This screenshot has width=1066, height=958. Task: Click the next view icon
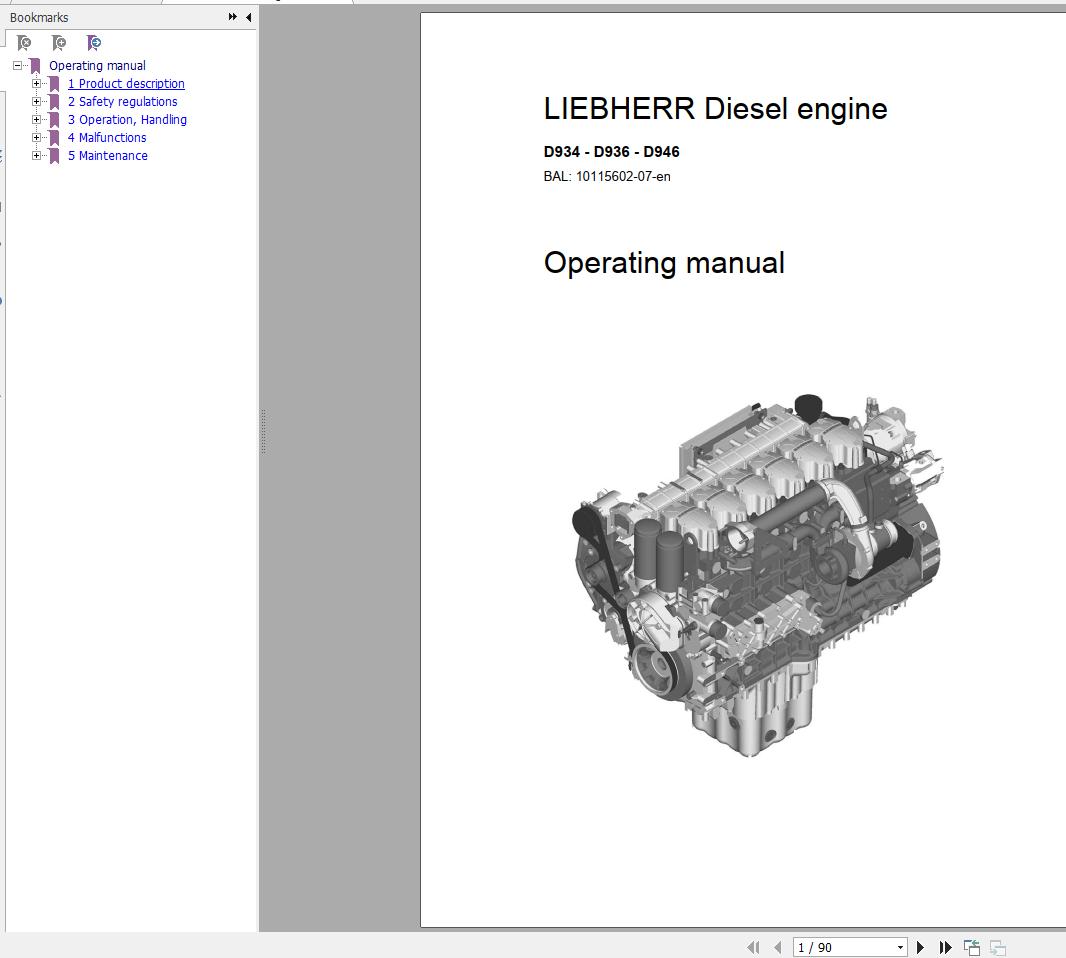pos(997,947)
